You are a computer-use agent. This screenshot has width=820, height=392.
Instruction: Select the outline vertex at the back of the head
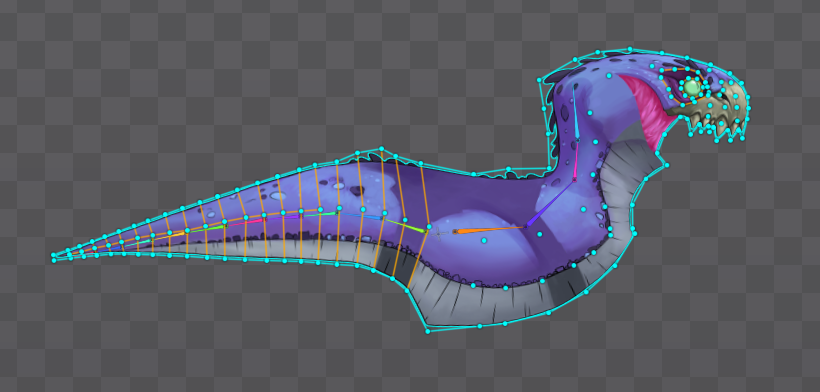539,80
